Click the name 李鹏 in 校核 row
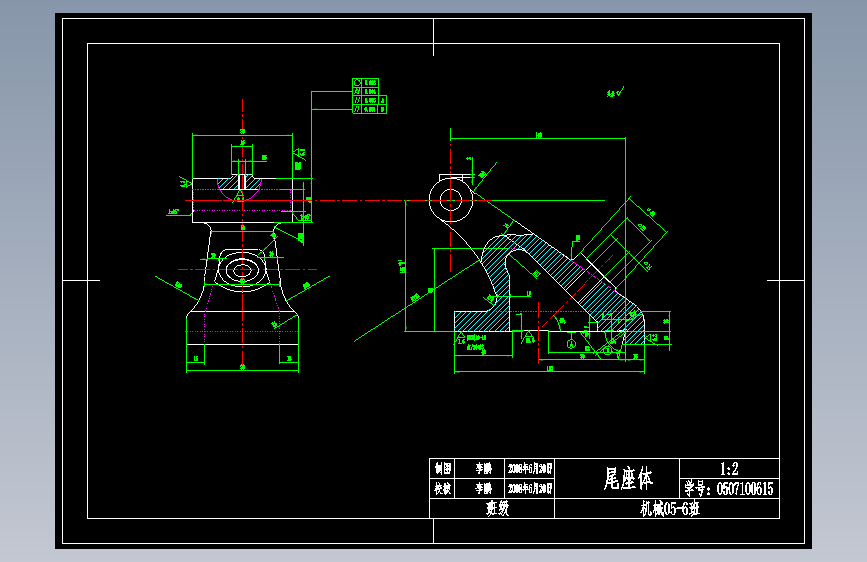 click(x=483, y=489)
